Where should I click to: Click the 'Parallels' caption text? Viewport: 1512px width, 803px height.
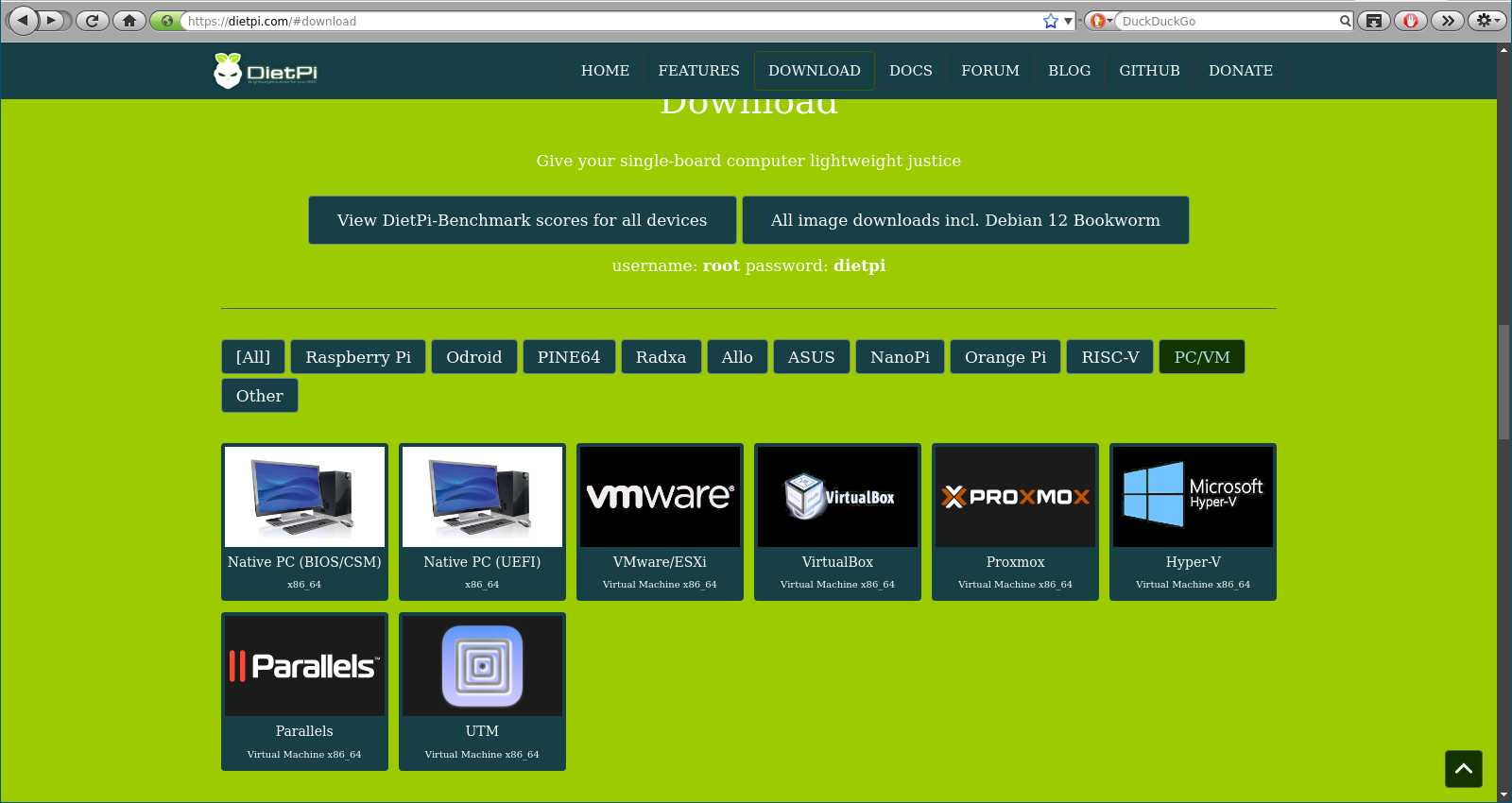pyautogui.click(x=304, y=731)
